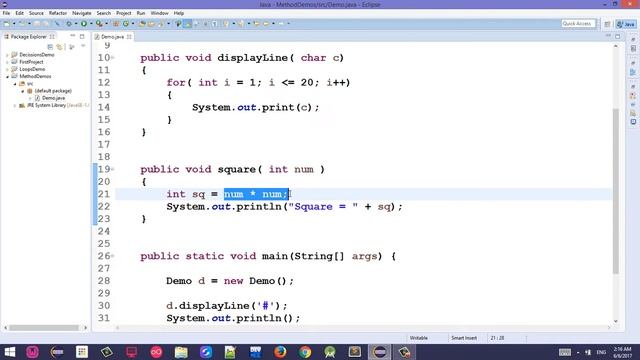Maximize the Package Explorer view
This screenshot has height=360, width=640.
click(x=82, y=36)
